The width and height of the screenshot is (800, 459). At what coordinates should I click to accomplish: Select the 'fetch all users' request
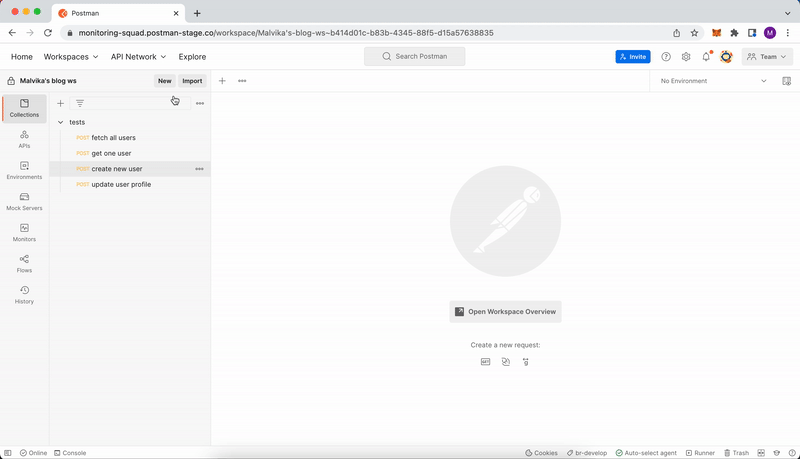tap(113, 138)
